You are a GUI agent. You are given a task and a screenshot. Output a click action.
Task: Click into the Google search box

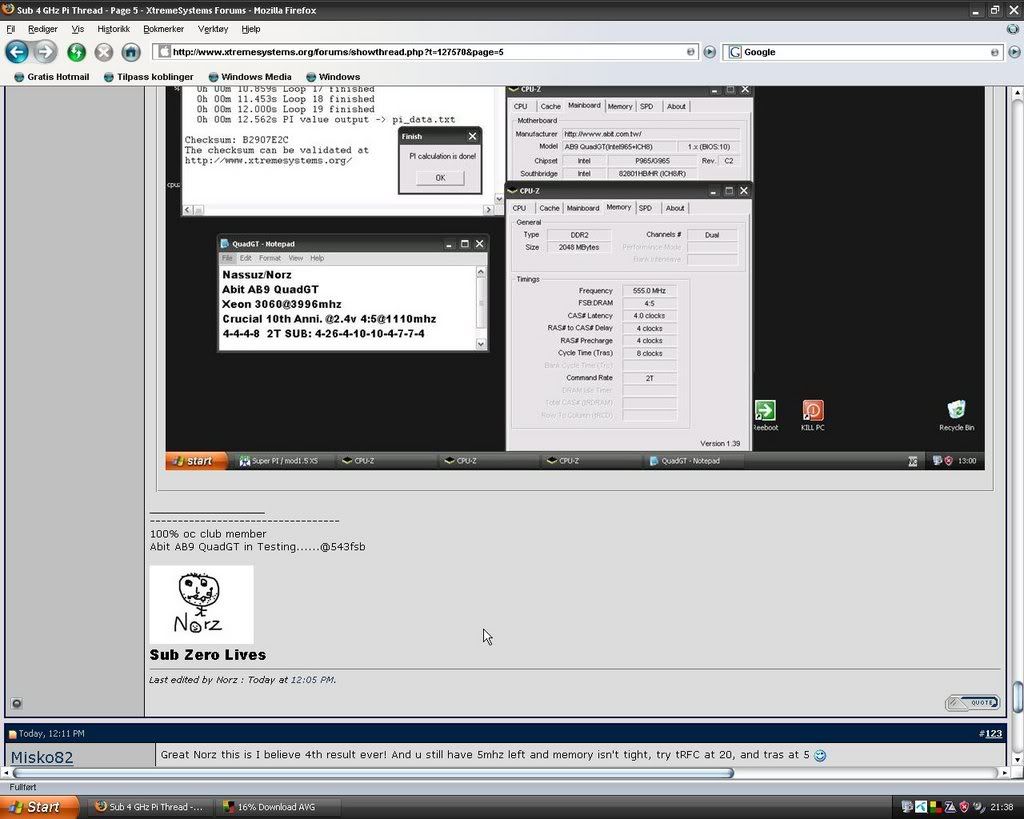[x=865, y=52]
